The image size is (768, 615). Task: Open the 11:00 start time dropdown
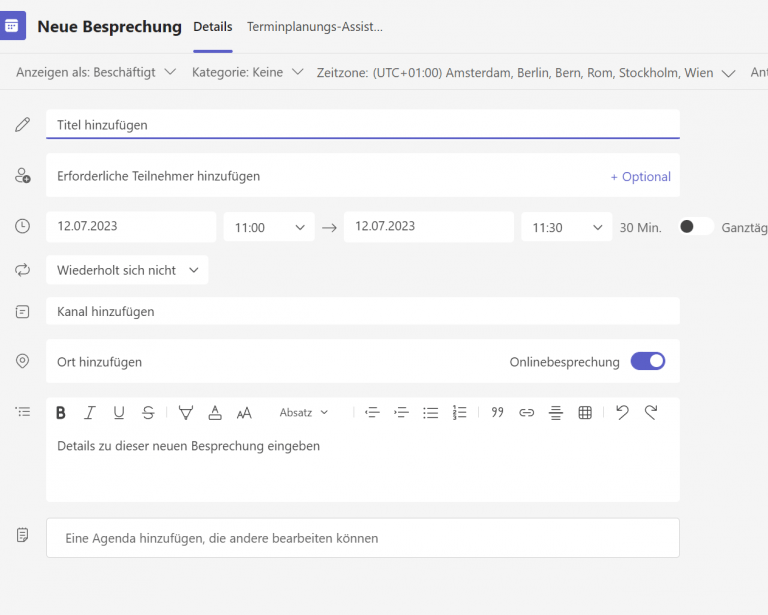pyautogui.click(x=269, y=227)
